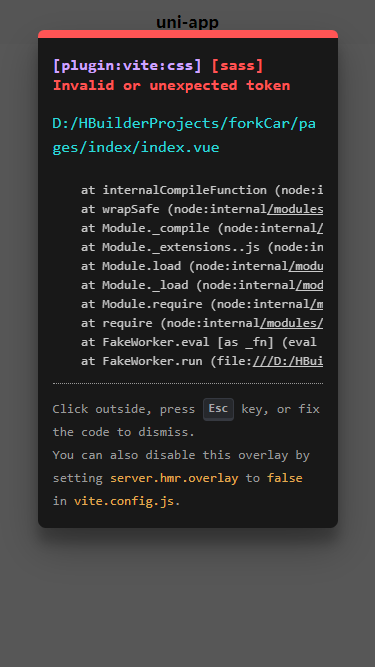This screenshot has height=667, width=375.
Task: Open the Module.load node:internal link
Action: [306, 266]
